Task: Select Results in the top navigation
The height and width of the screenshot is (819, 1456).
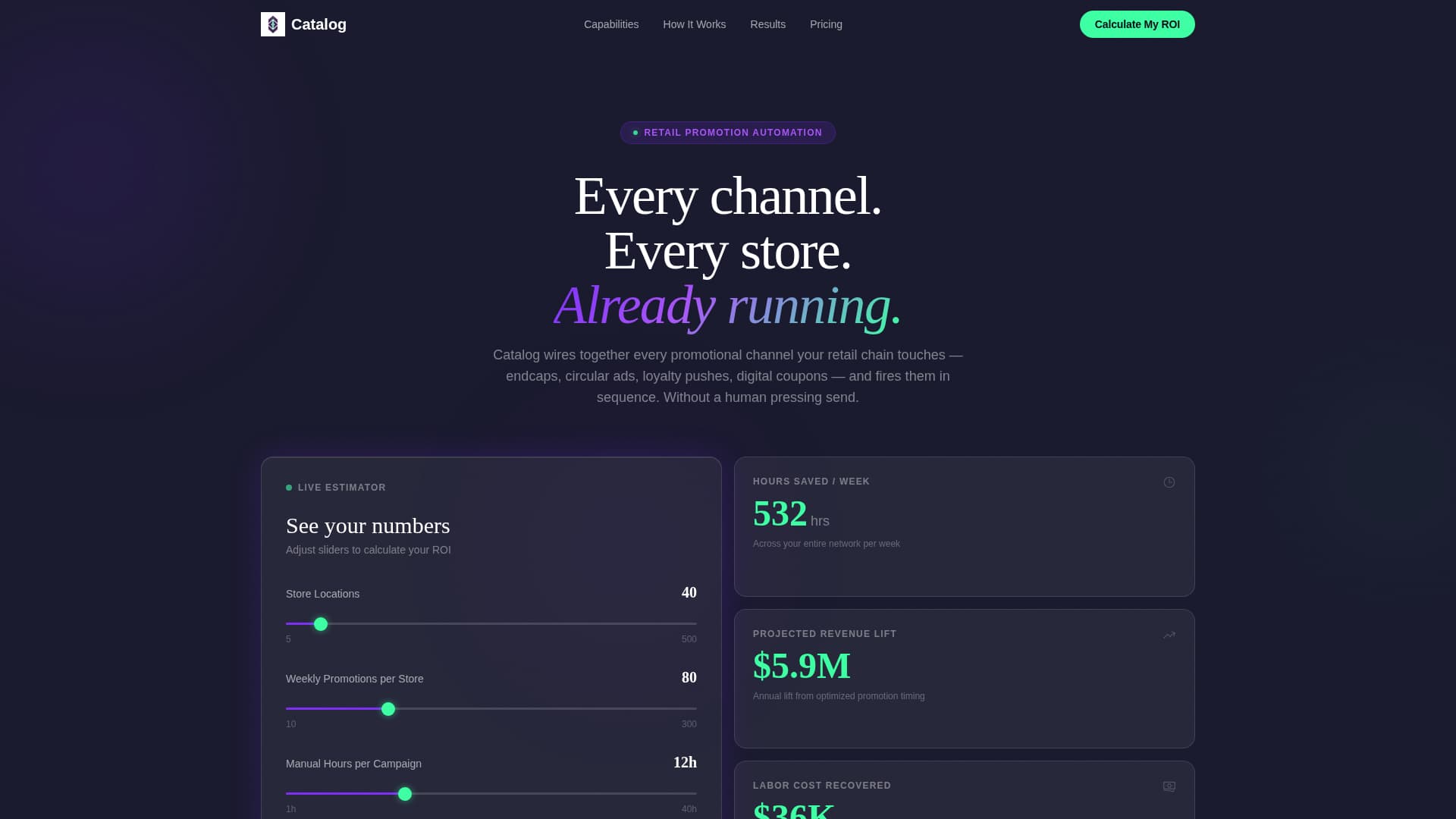Action: point(767,24)
